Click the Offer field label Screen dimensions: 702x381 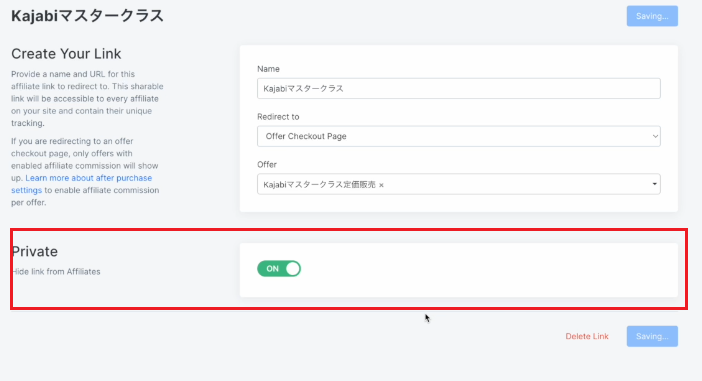(267, 165)
